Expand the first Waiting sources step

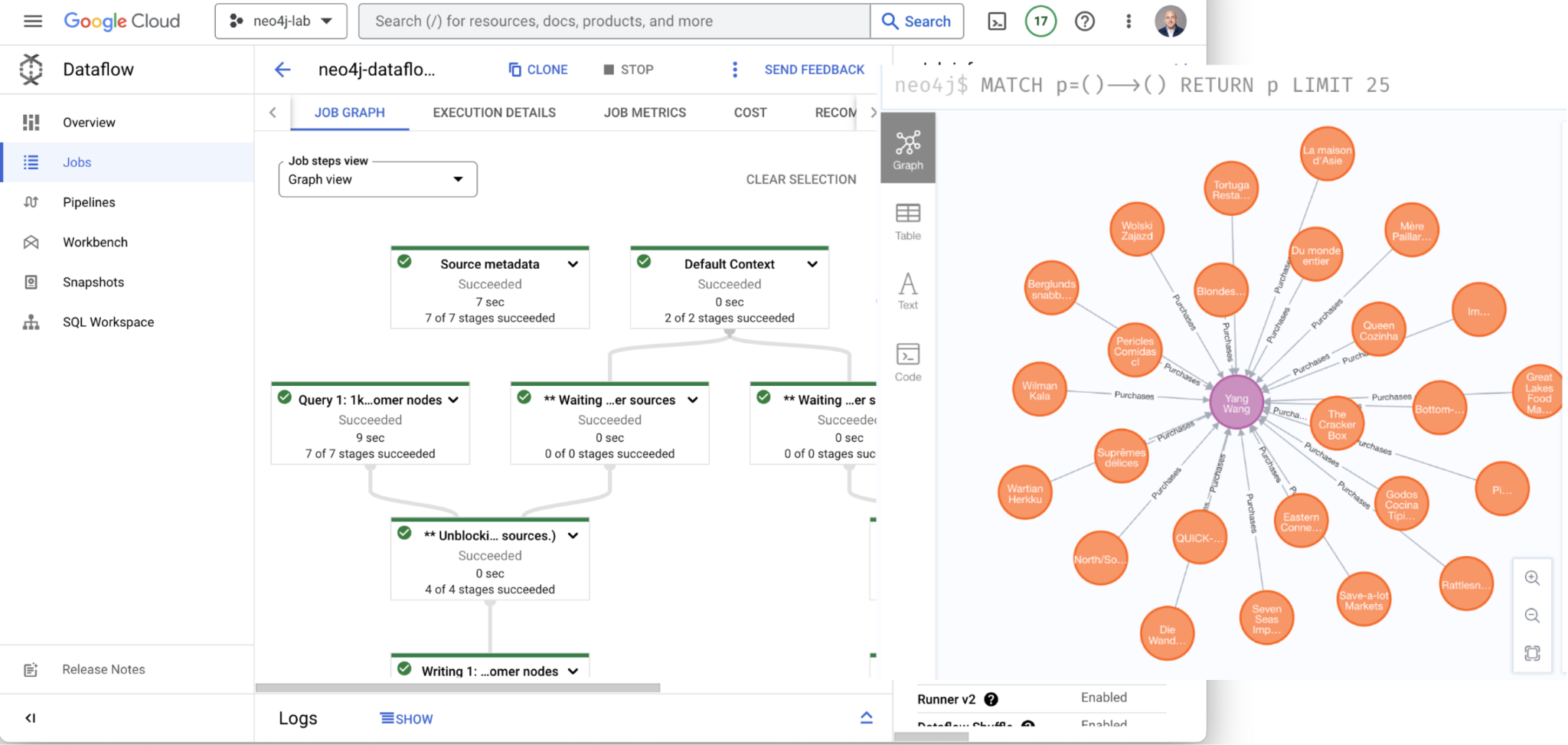[x=693, y=400]
